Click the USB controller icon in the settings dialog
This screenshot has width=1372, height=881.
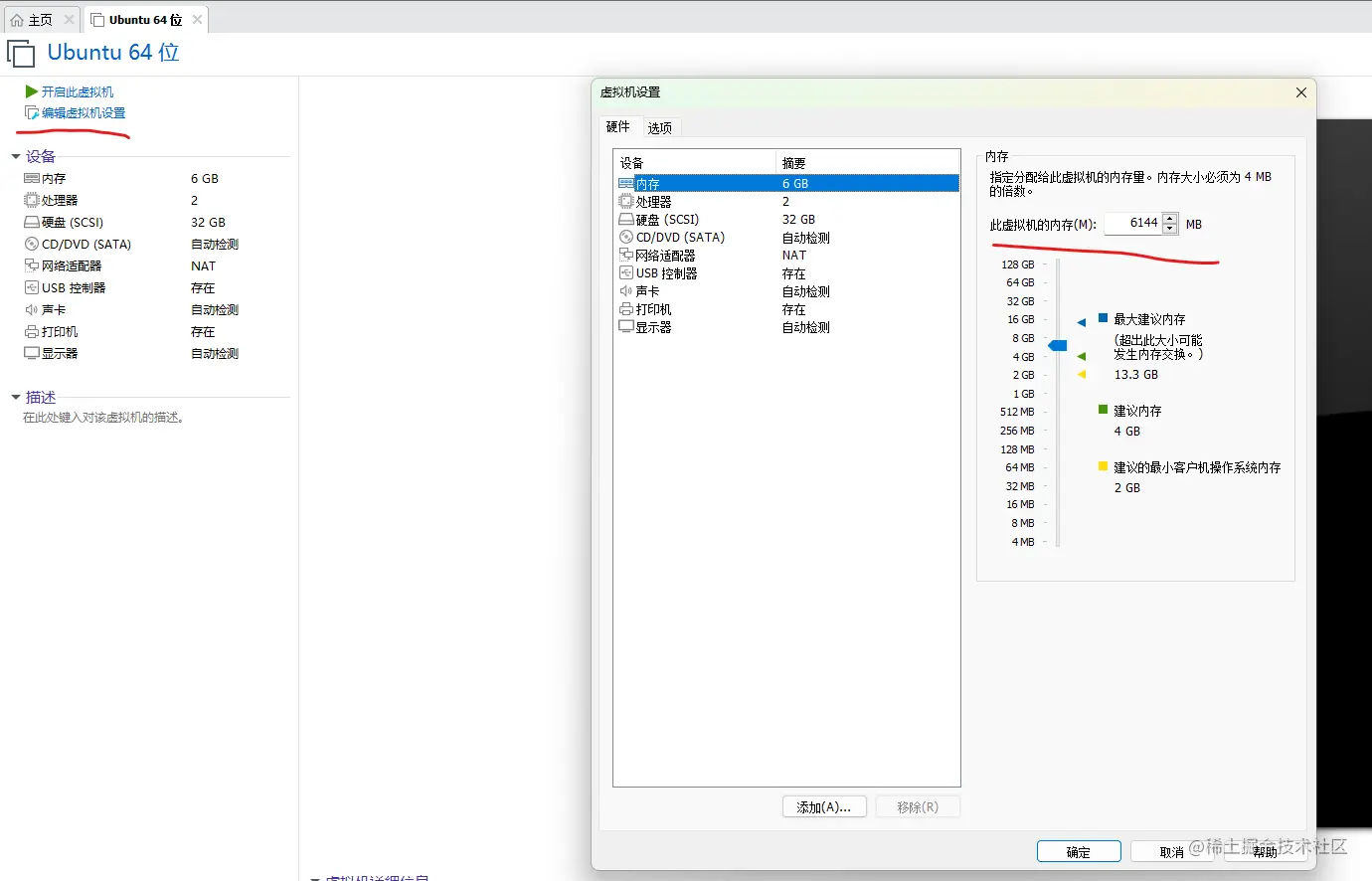pos(626,273)
